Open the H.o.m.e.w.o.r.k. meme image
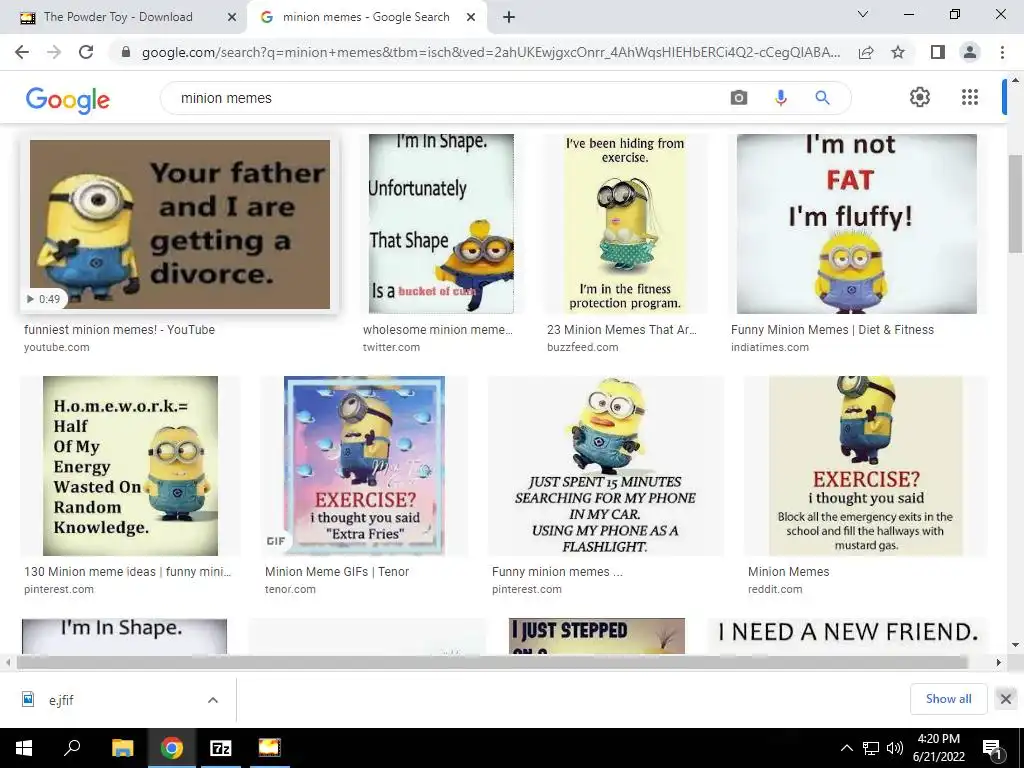Screen dimensions: 1024x768 (131, 466)
